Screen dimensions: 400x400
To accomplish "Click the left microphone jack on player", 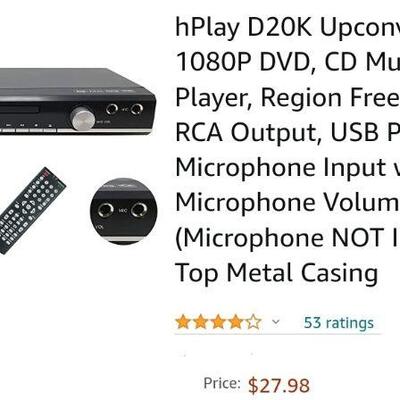I will 112,109.
